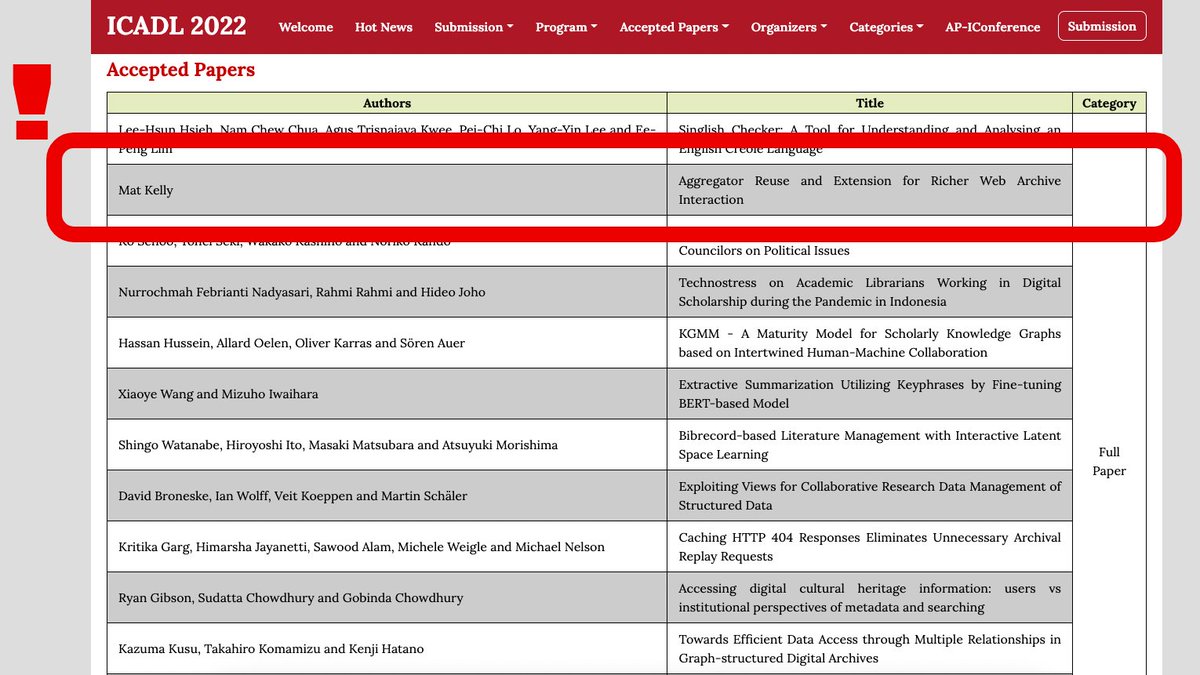Expand the Categories dropdown menu
This screenshot has width=1200, height=675.
(887, 27)
